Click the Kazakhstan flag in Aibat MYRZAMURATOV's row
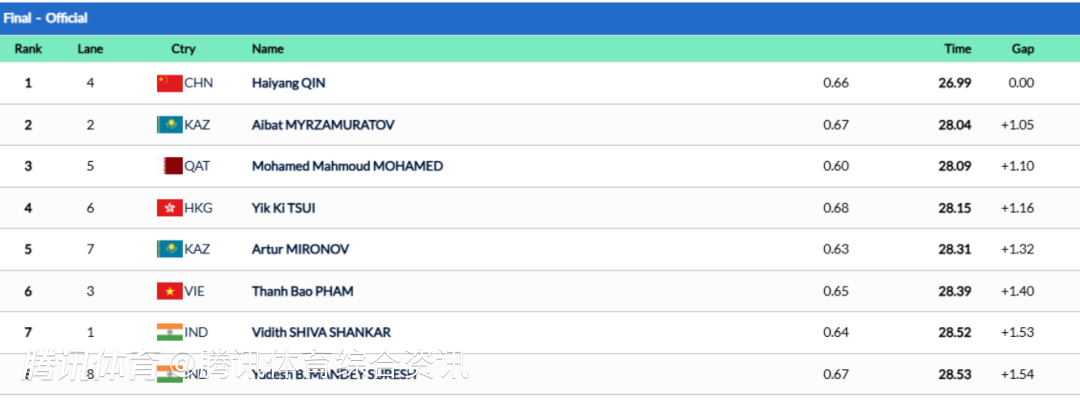 coord(169,125)
